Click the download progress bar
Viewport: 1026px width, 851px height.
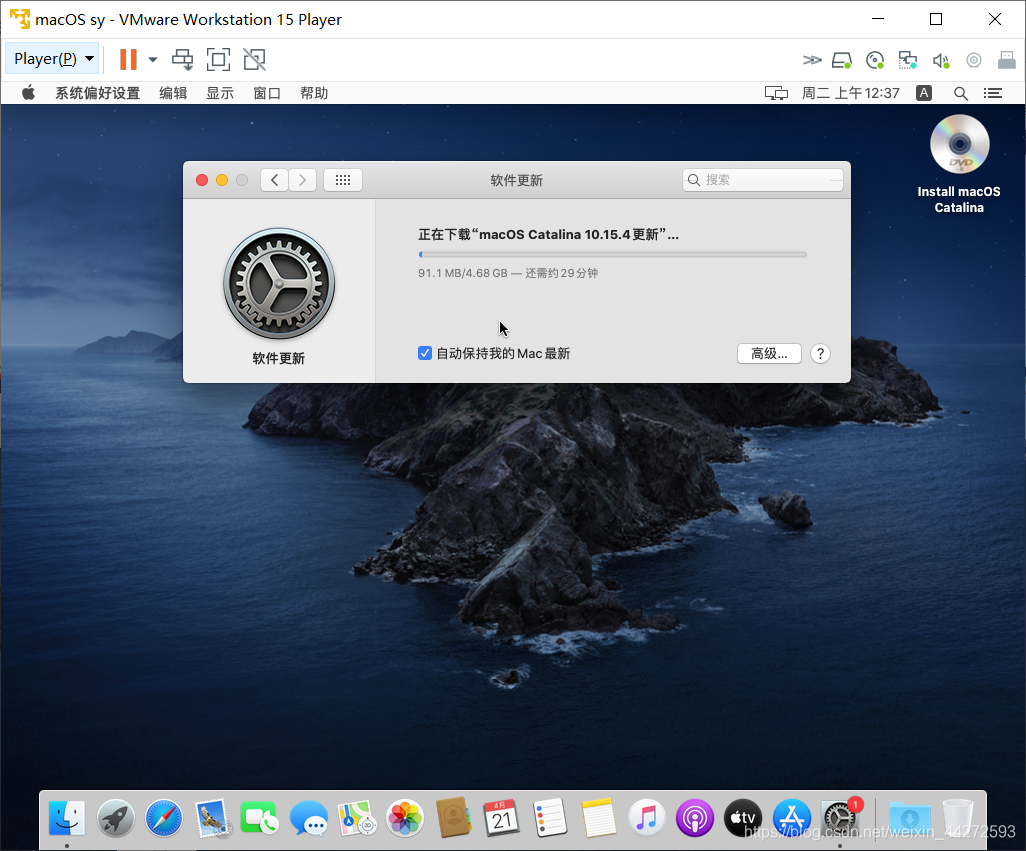pyautogui.click(x=612, y=254)
